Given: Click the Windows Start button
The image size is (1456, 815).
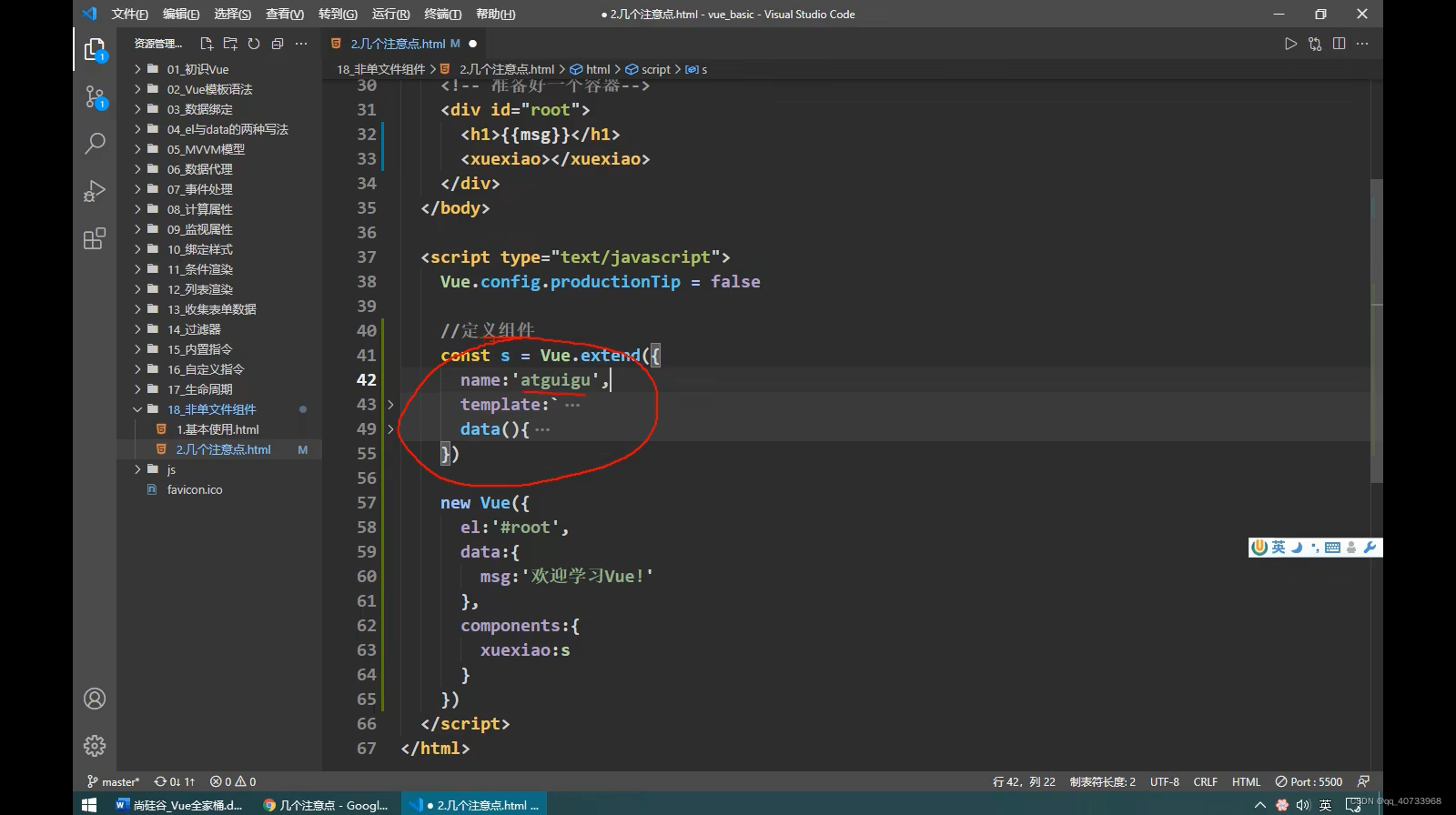Looking at the screenshot, I should tap(89, 805).
